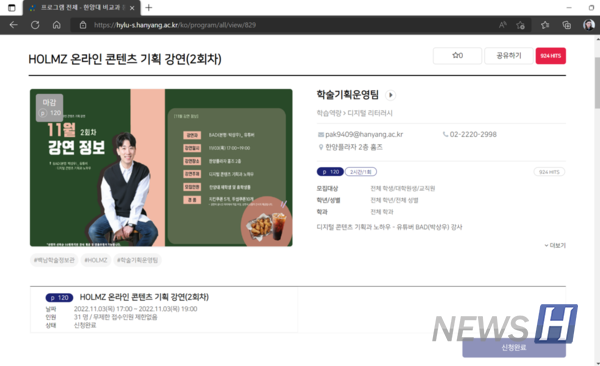Click the 신청완료 status text in session row

coord(85,325)
